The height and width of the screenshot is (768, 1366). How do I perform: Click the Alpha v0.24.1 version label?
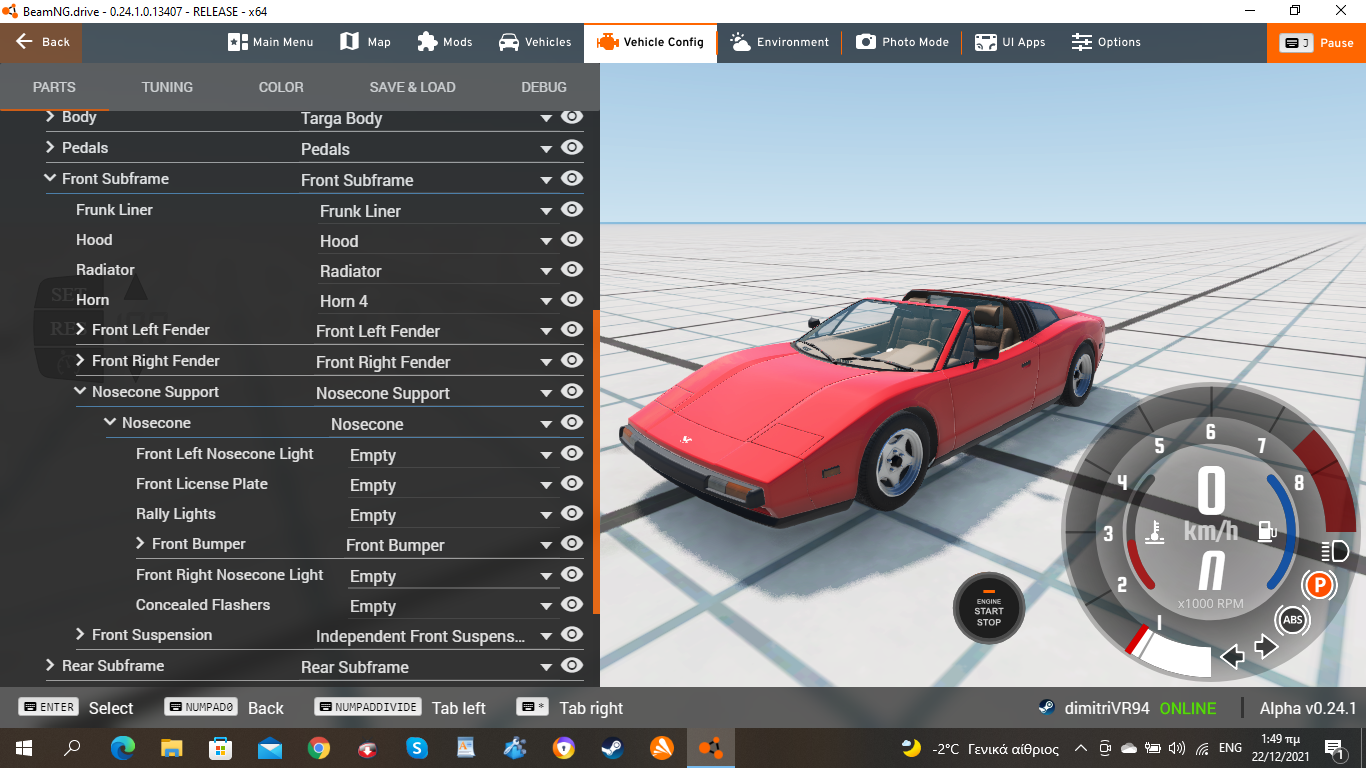point(1308,708)
